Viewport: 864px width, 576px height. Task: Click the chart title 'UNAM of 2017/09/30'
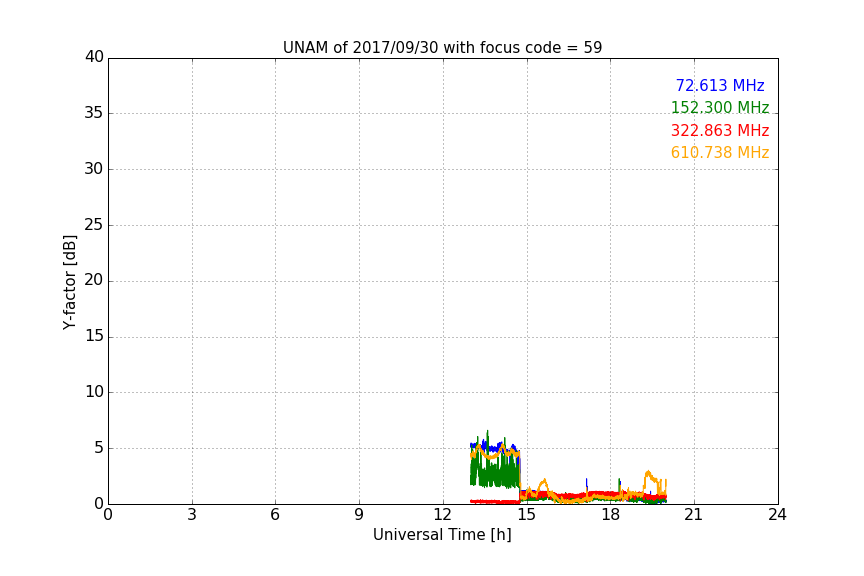pyautogui.click(x=442, y=48)
